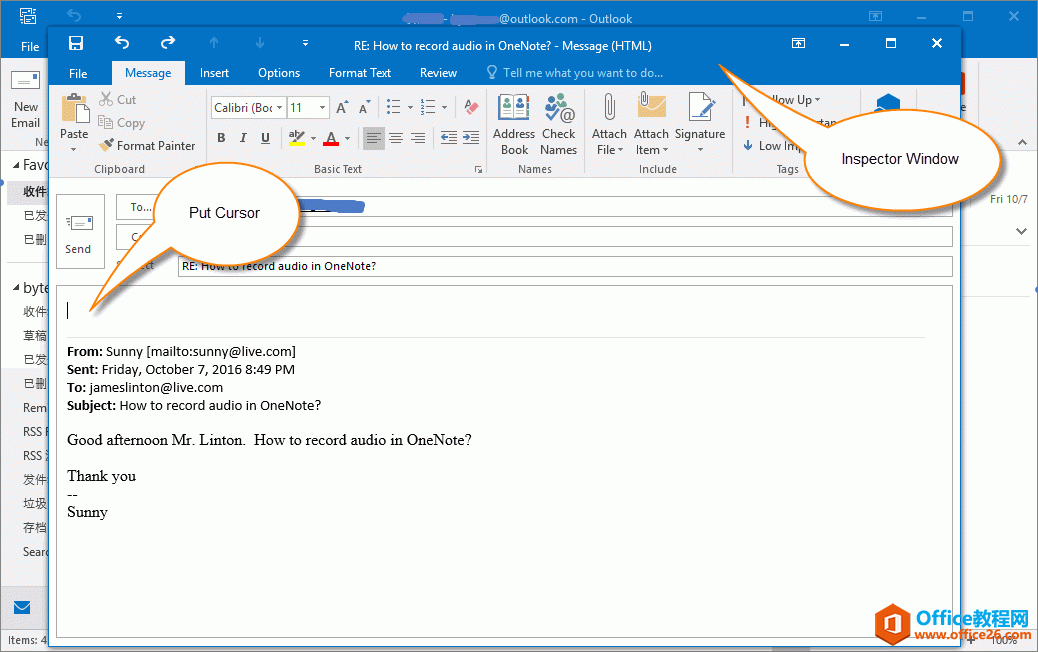Toggle underline formatting
Image resolution: width=1038 pixels, height=652 pixels.
pyautogui.click(x=265, y=138)
